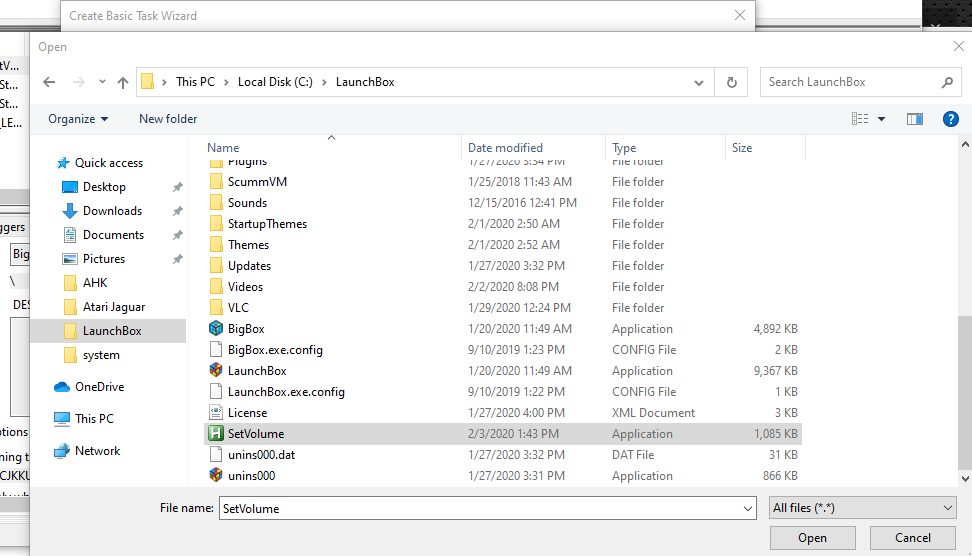Close the Create Basic Task Wizard
972x556 pixels.
[x=740, y=15]
